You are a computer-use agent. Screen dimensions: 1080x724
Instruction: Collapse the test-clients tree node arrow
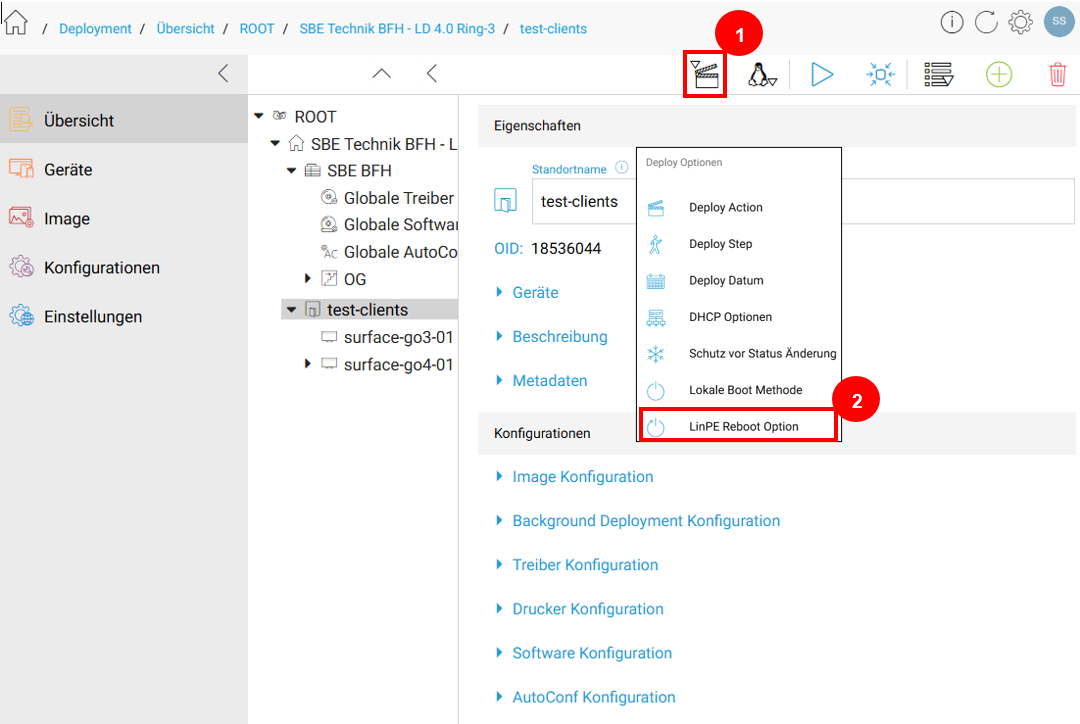(x=291, y=310)
